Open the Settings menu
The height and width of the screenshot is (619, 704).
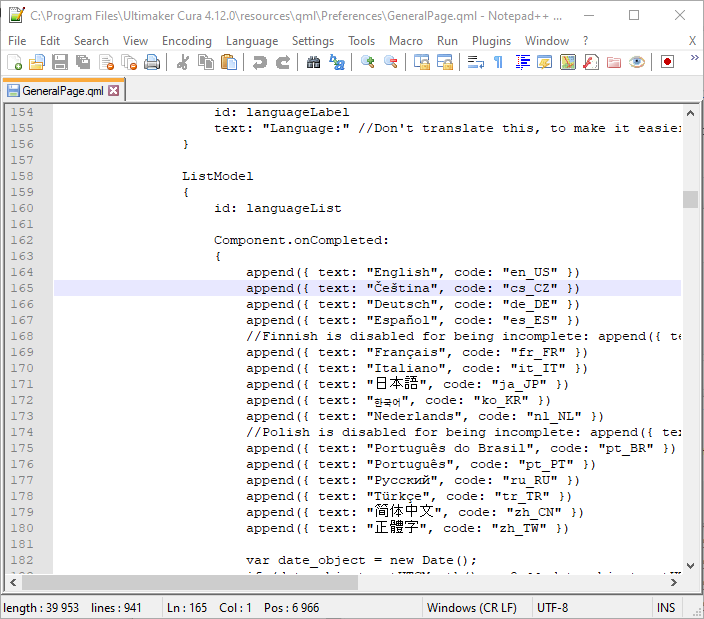pyautogui.click(x=313, y=41)
